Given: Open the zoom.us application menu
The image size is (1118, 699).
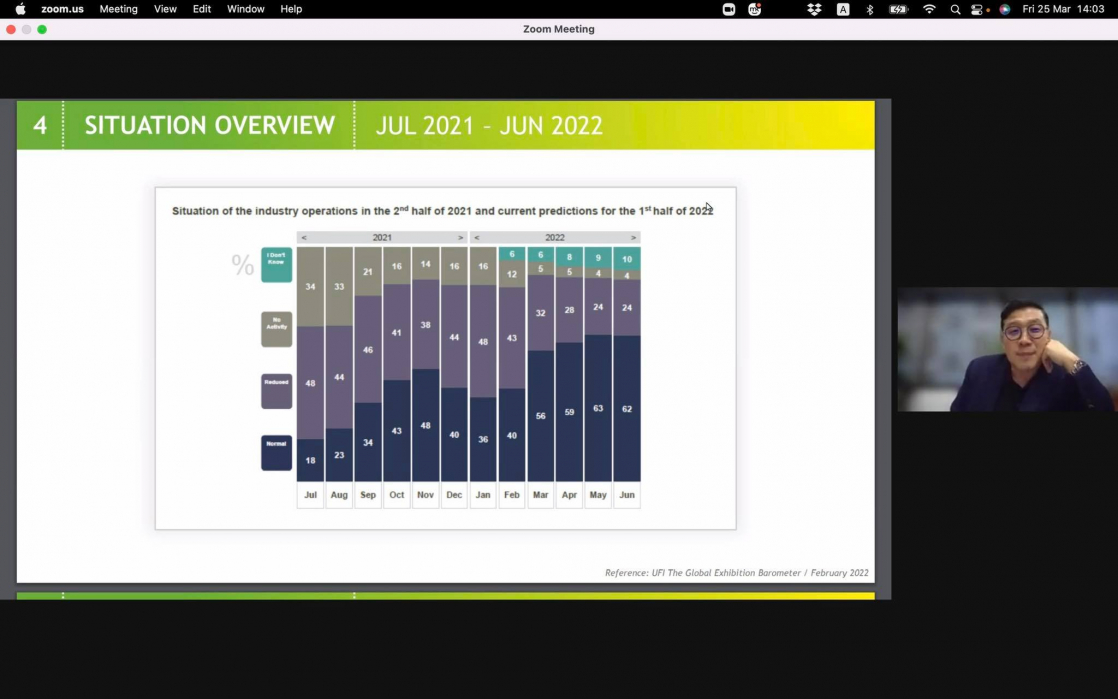Looking at the screenshot, I should pos(62,9).
